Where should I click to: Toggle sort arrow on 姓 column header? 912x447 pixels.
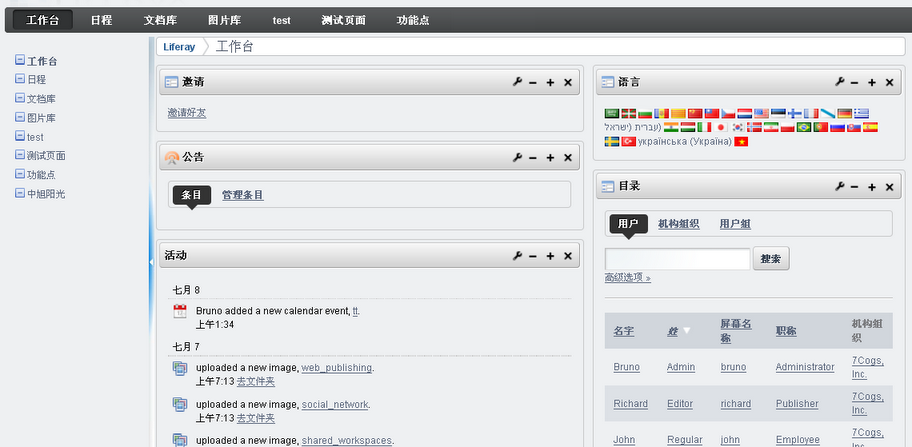coord(686,331)
